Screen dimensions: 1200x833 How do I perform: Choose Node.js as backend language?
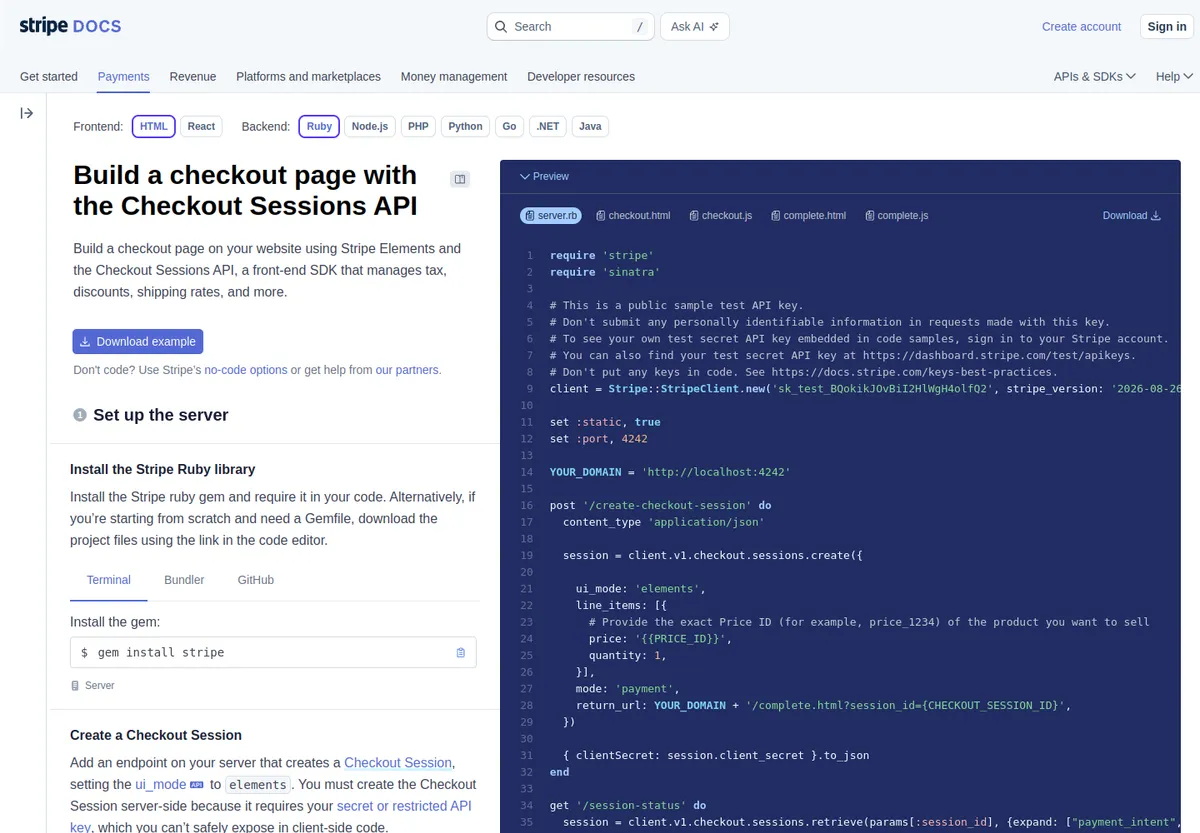(x=370, y=126)
